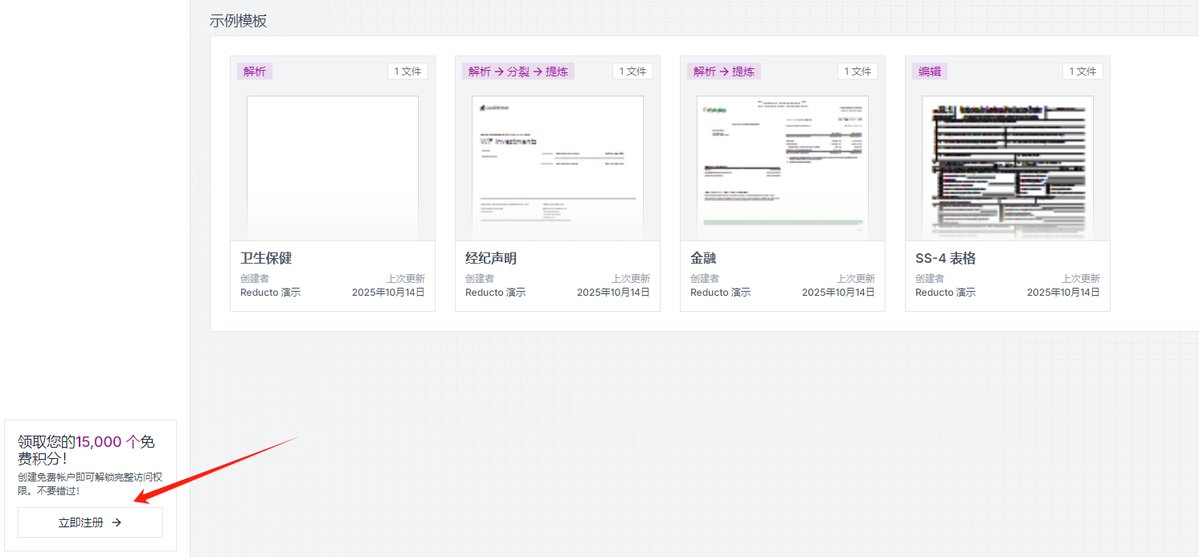Click the 领取您的15,000个免费积分 heading

click(x=86, y=450)
